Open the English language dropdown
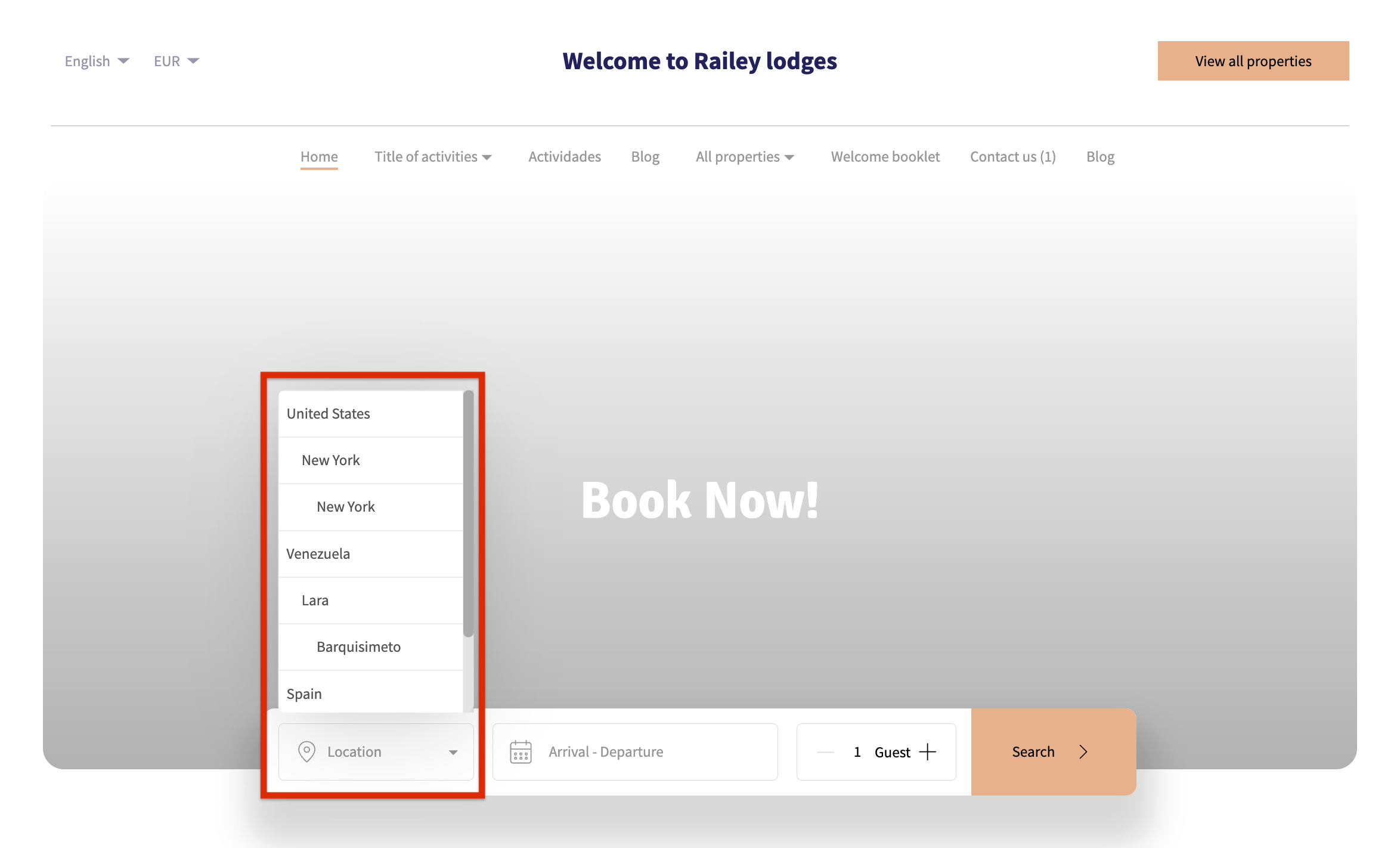The image size is (1400, 848). pos(97,61)
